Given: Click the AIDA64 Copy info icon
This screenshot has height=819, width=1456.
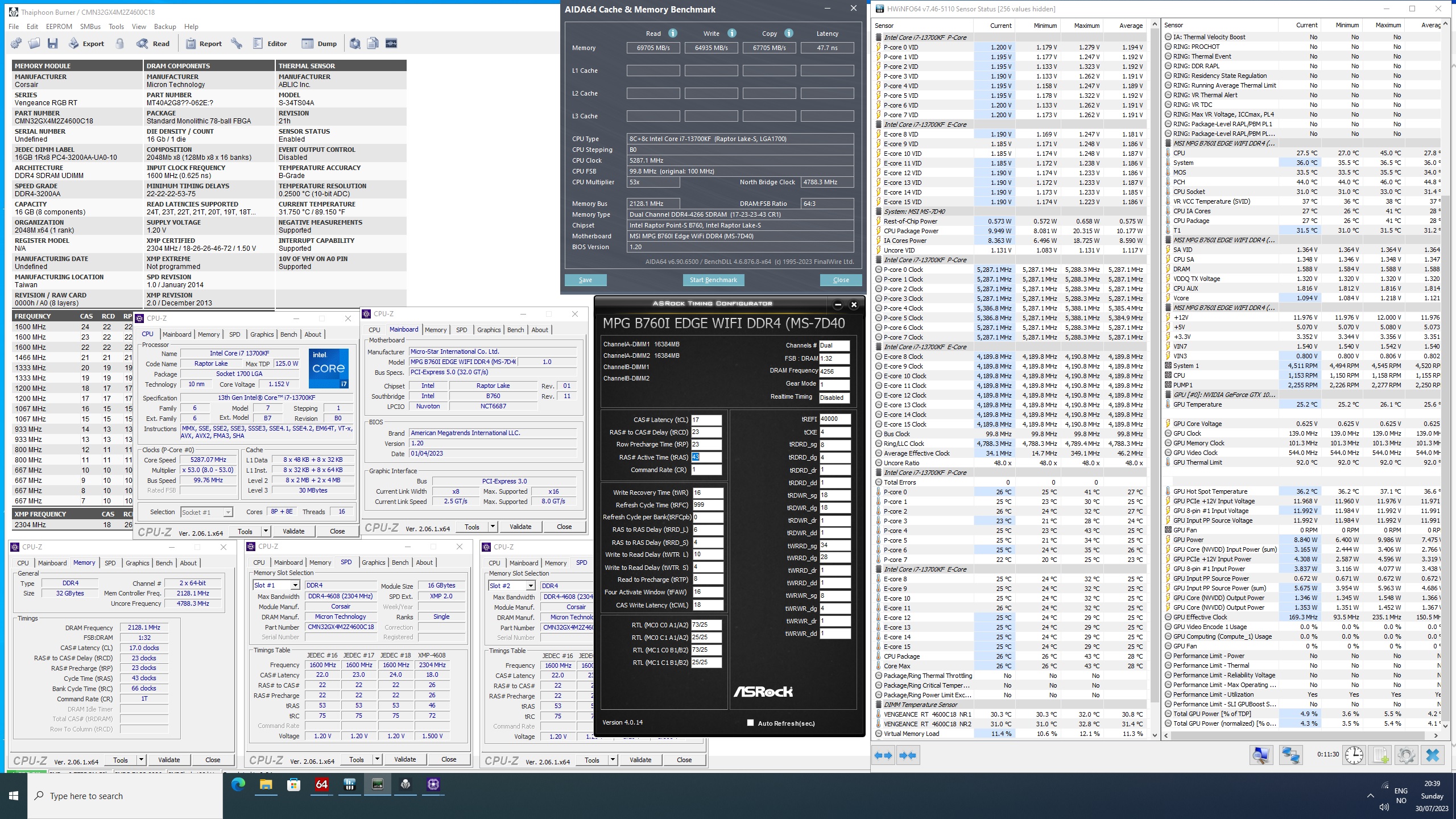Looking at the screenshot, I should [789, 33].
